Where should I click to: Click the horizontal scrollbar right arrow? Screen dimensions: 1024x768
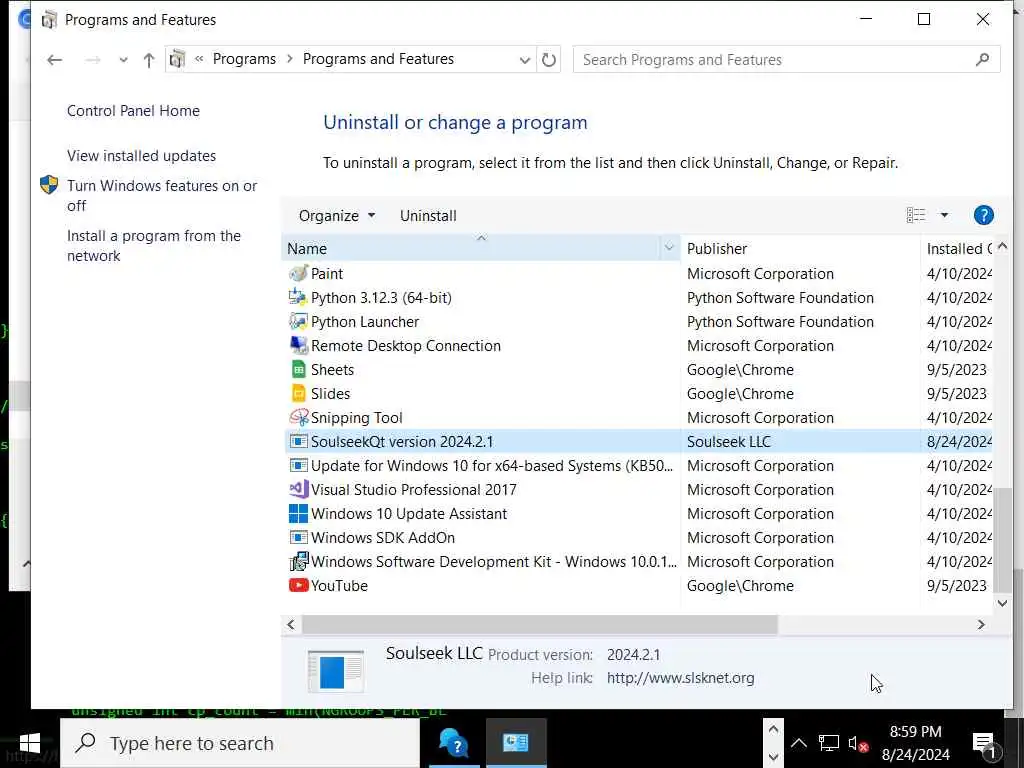pos(981,624)
